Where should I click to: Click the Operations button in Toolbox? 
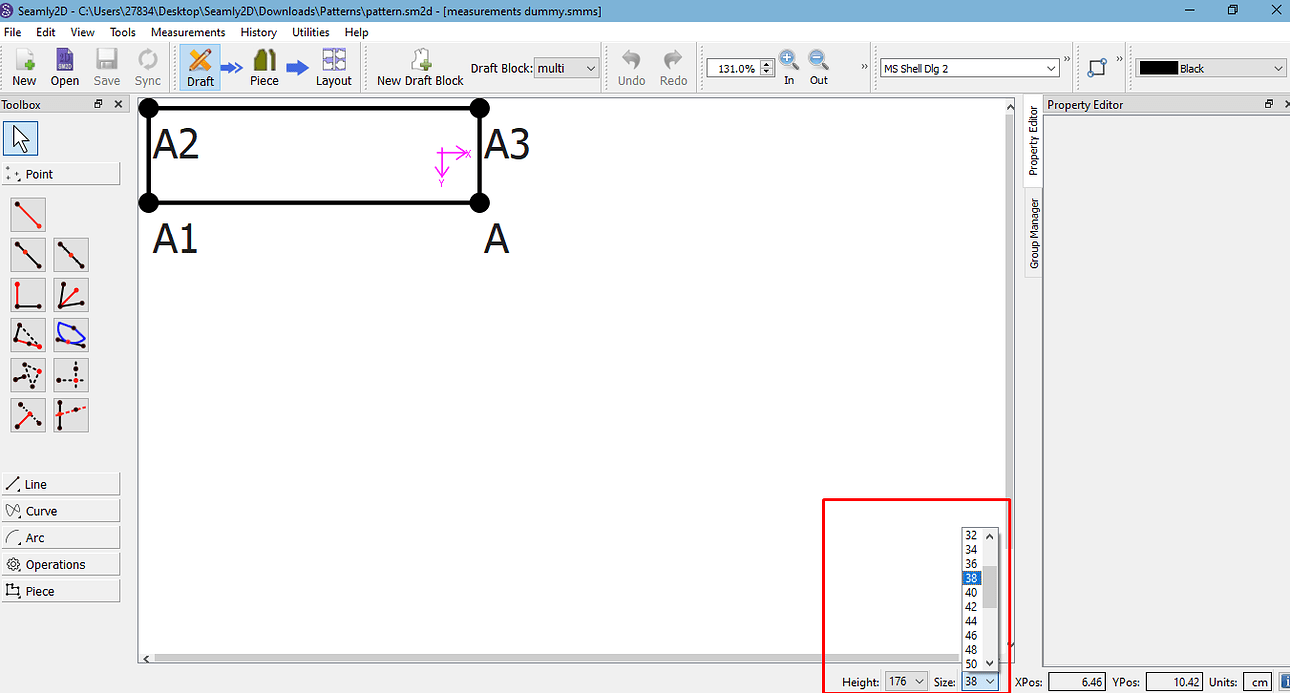(61, 565)
